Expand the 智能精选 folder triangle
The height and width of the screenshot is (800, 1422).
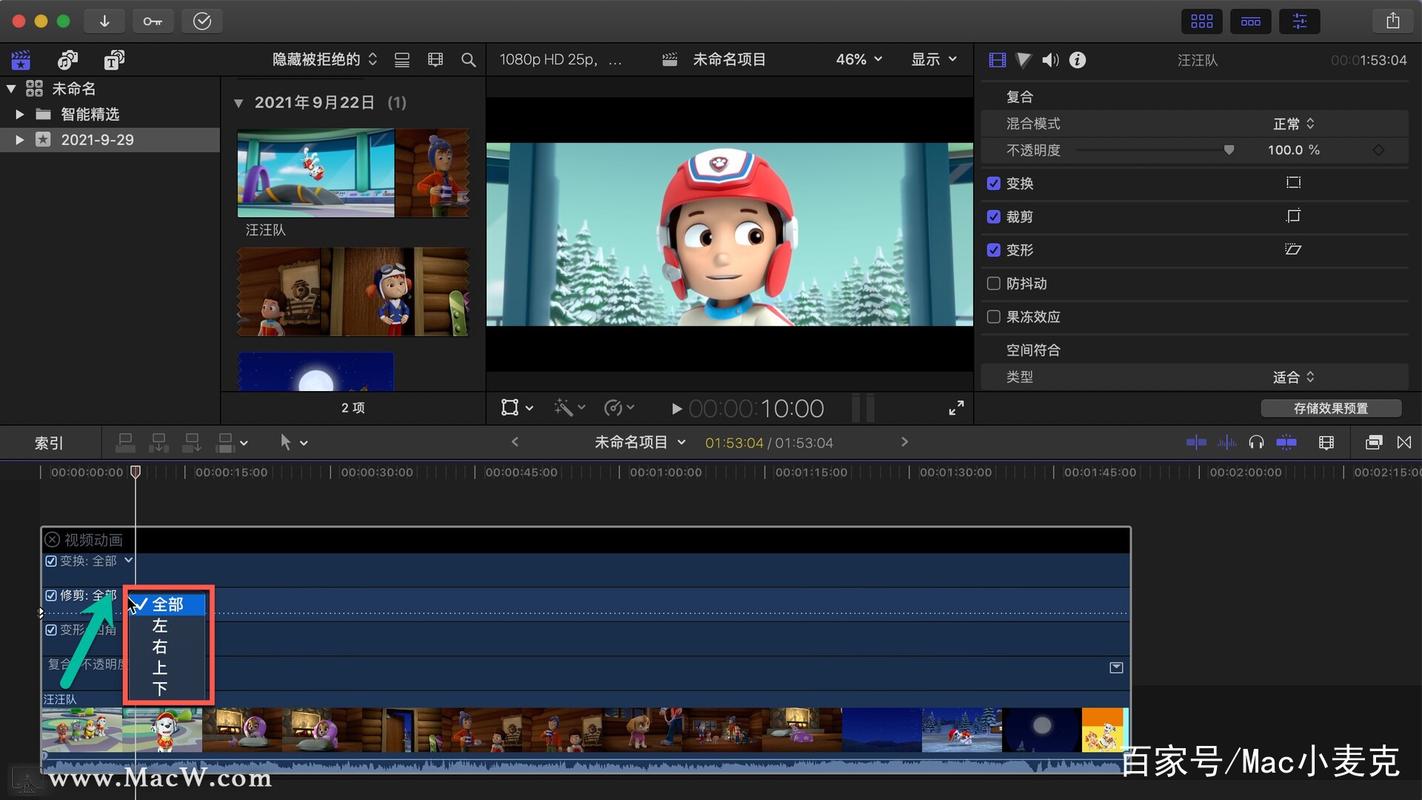pyautogui.click(x=19, y=114)
